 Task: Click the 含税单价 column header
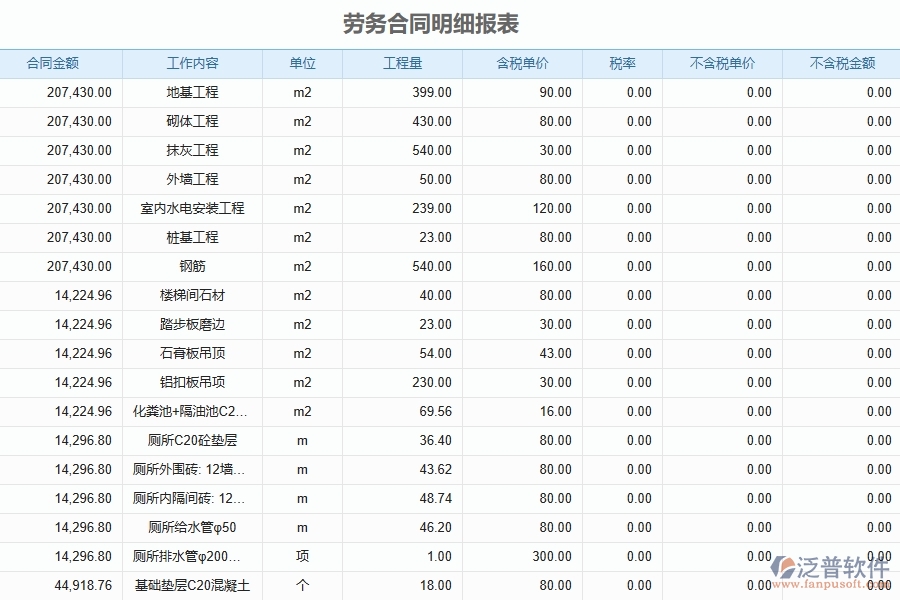click(522, 63)
